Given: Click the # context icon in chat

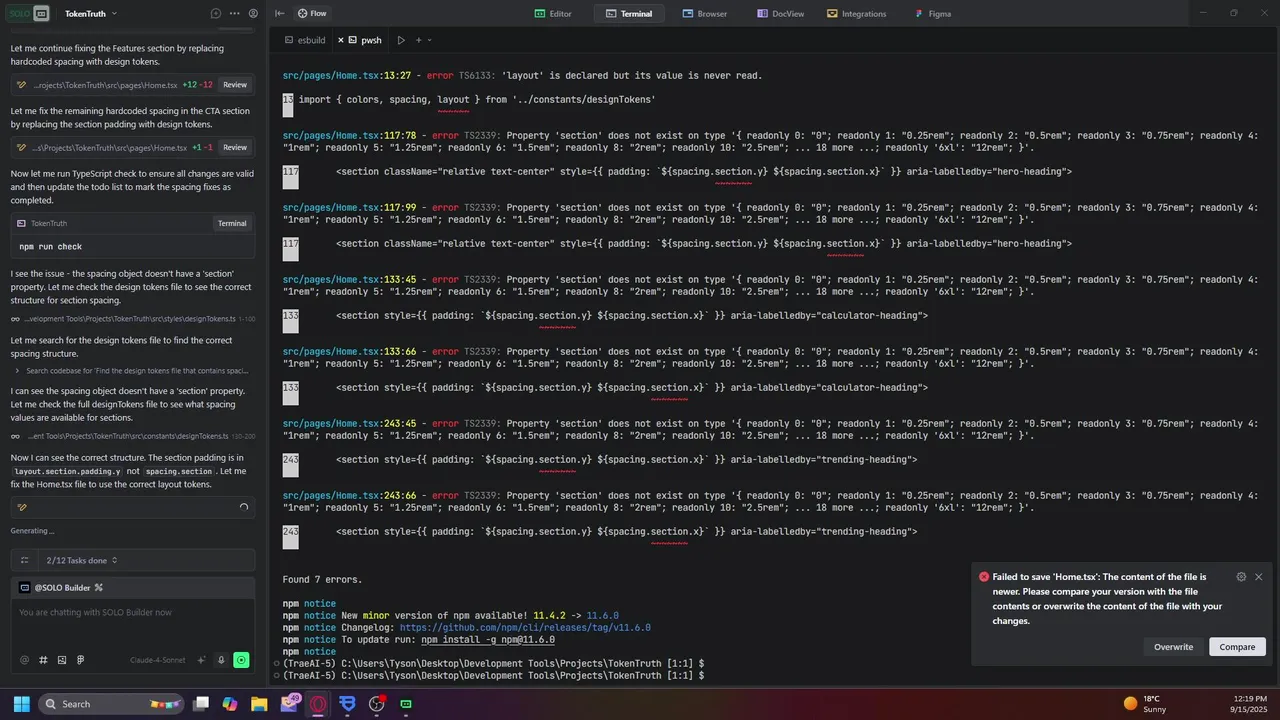Looking at the screenshot, I should pyautogui.click(x=43, y=660).
